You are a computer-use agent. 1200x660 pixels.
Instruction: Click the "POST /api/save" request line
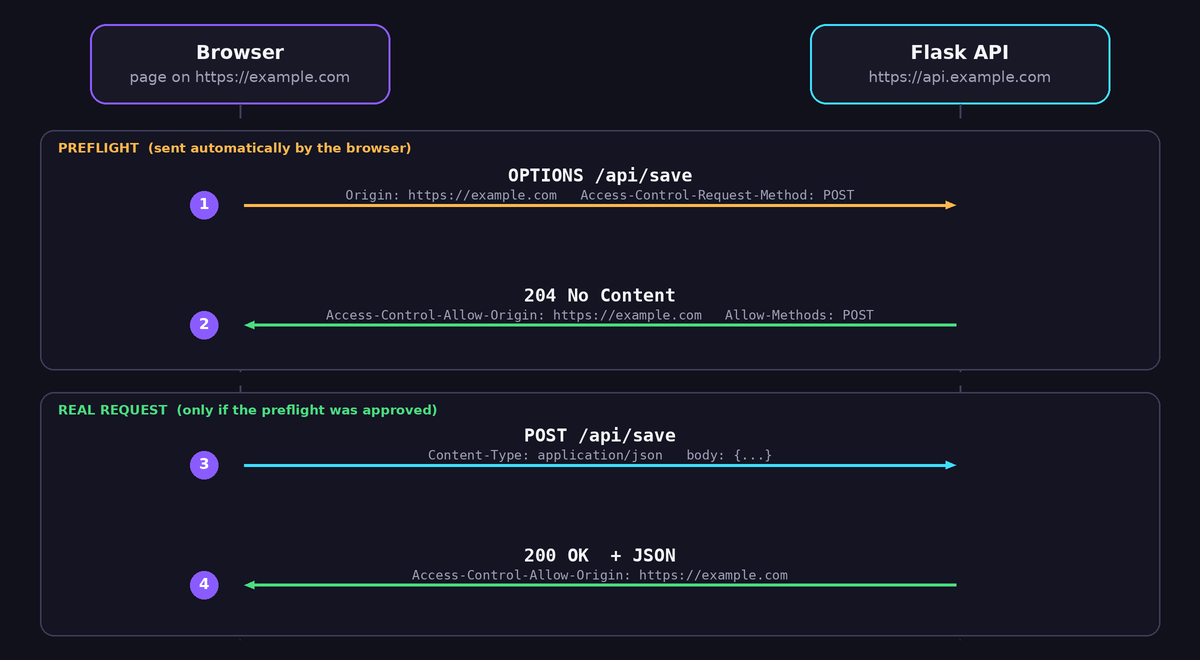point(600,436)
